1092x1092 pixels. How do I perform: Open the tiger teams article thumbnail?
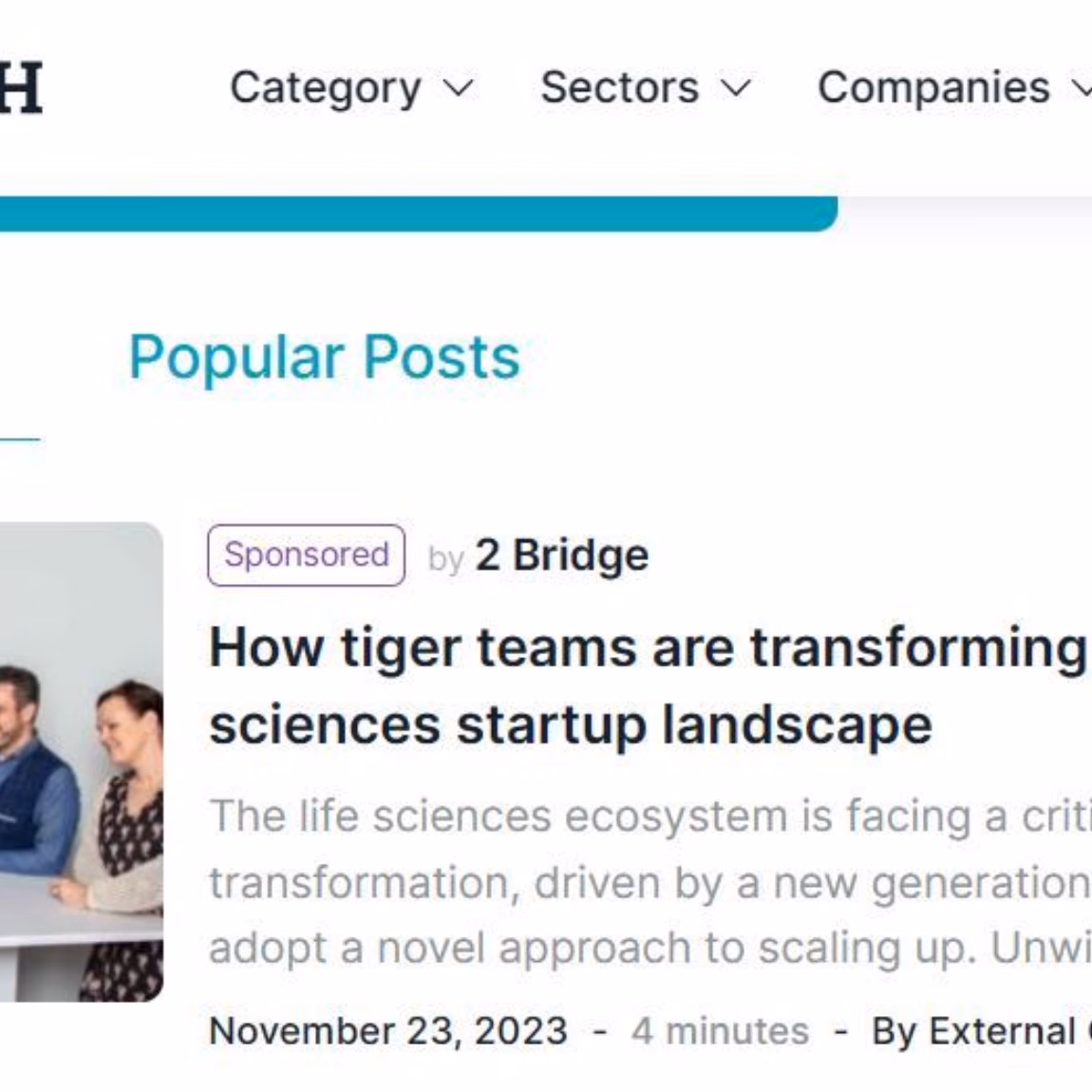click(82, 762)
